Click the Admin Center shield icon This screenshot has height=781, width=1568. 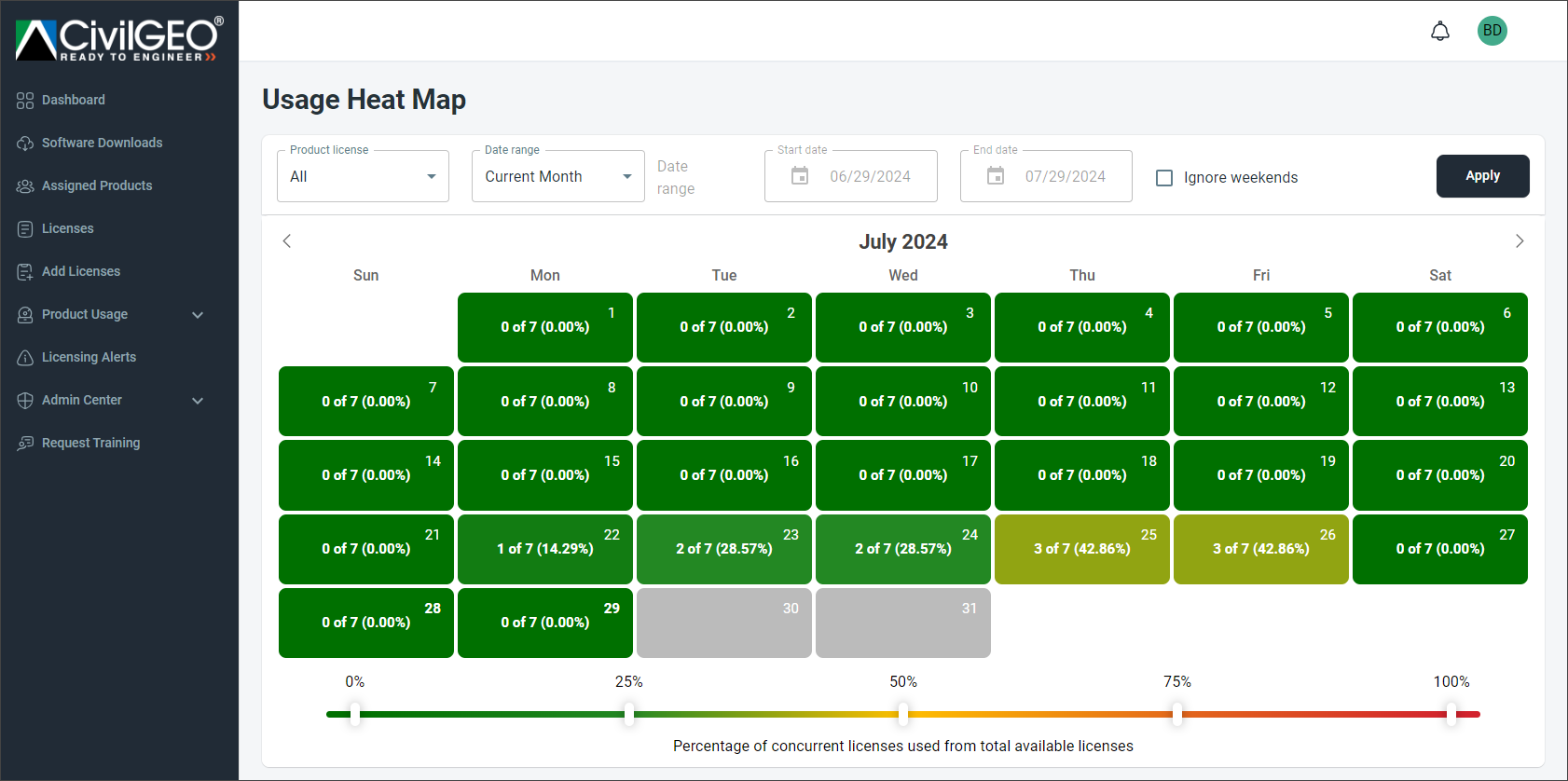25,400
